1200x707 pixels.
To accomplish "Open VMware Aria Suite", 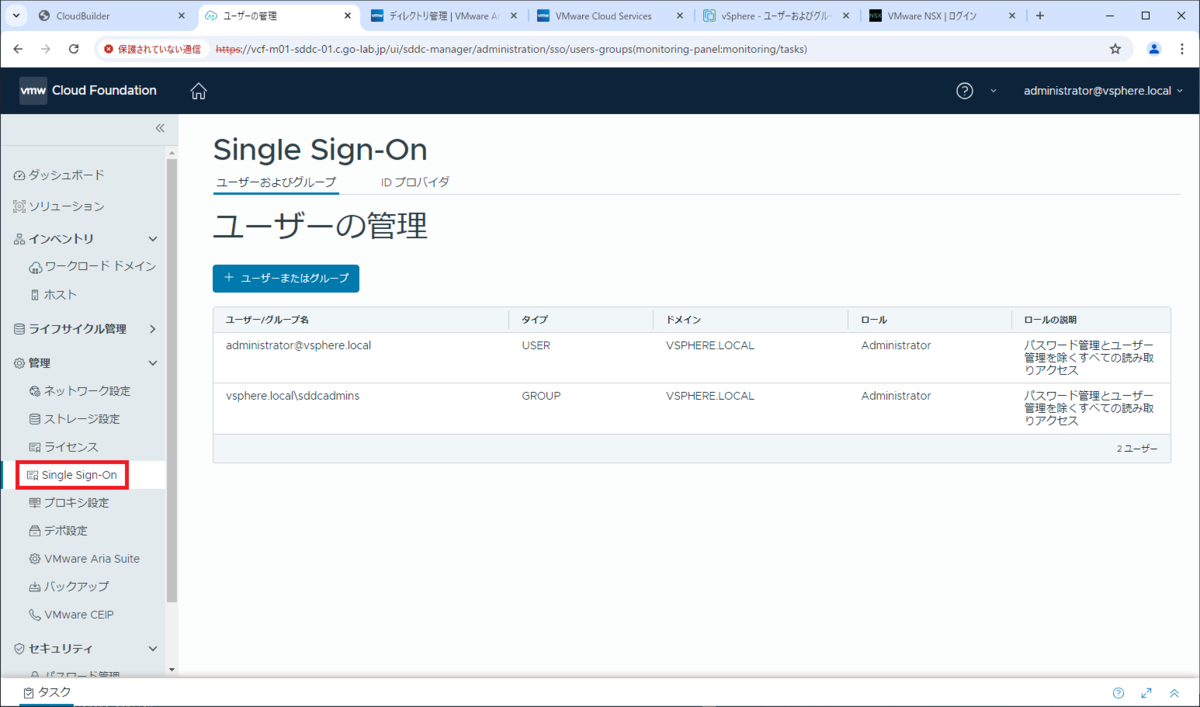I will click(85, 559).
